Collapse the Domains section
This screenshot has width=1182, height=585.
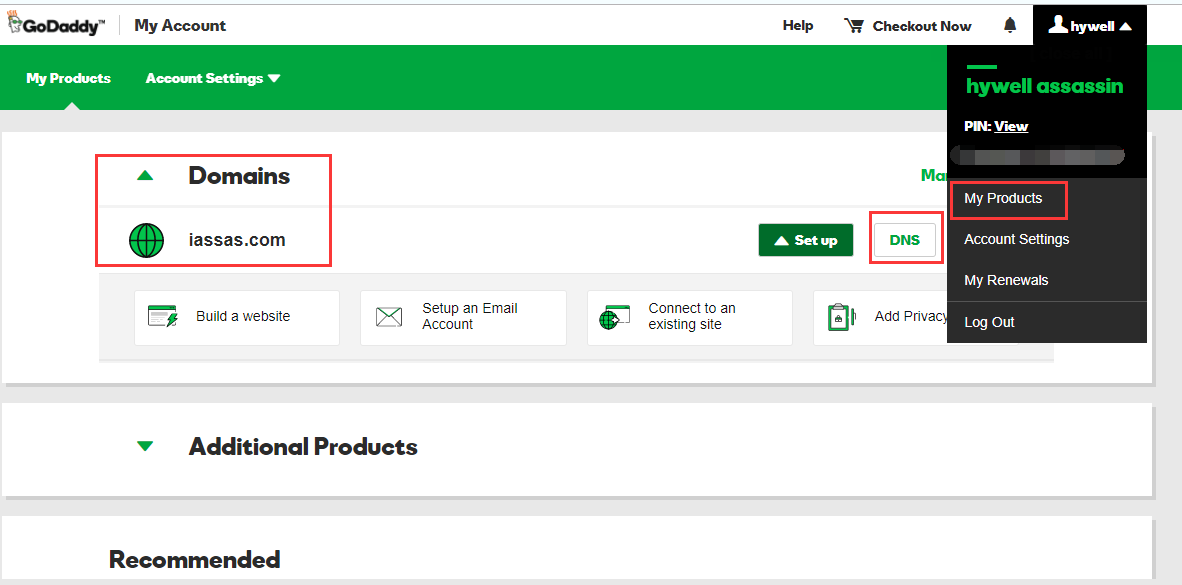tap(146, 174)
